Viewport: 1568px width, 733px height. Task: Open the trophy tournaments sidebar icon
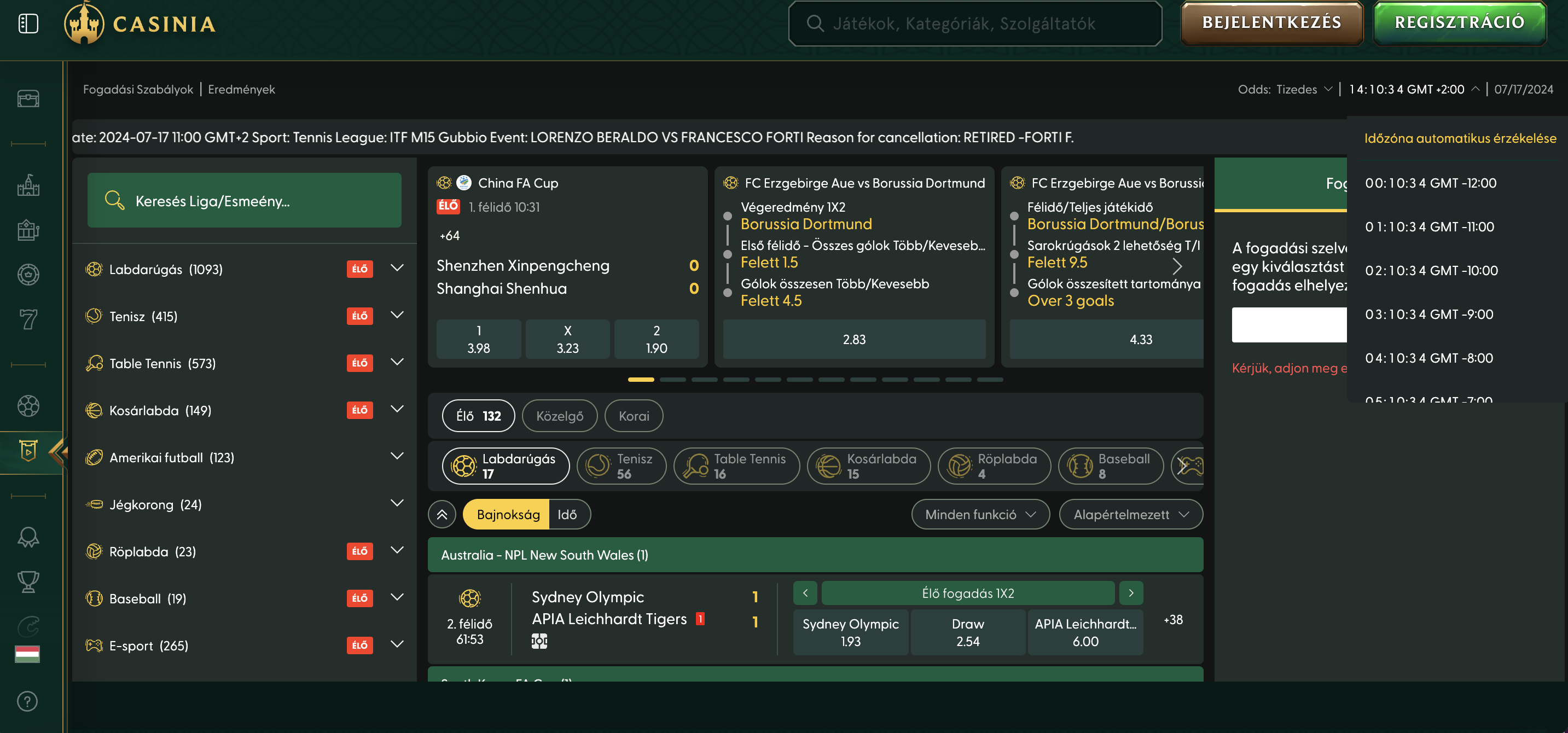click(x=28, y=581)
